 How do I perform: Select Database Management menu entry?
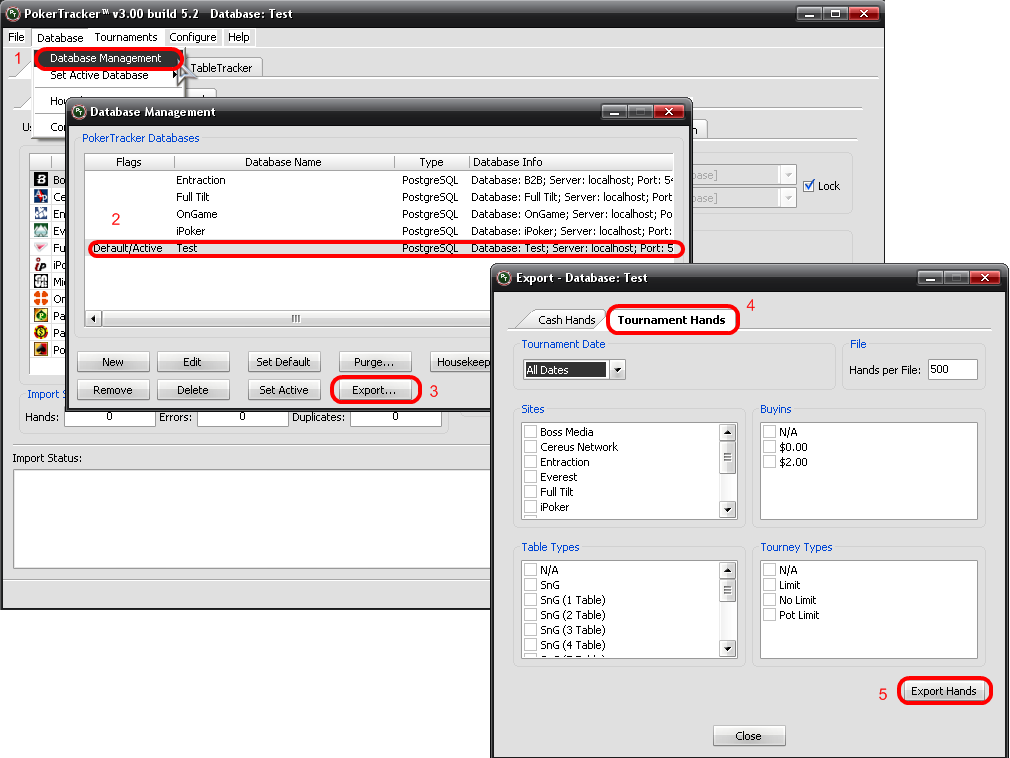pyautogui.click(x=106, y=58)
